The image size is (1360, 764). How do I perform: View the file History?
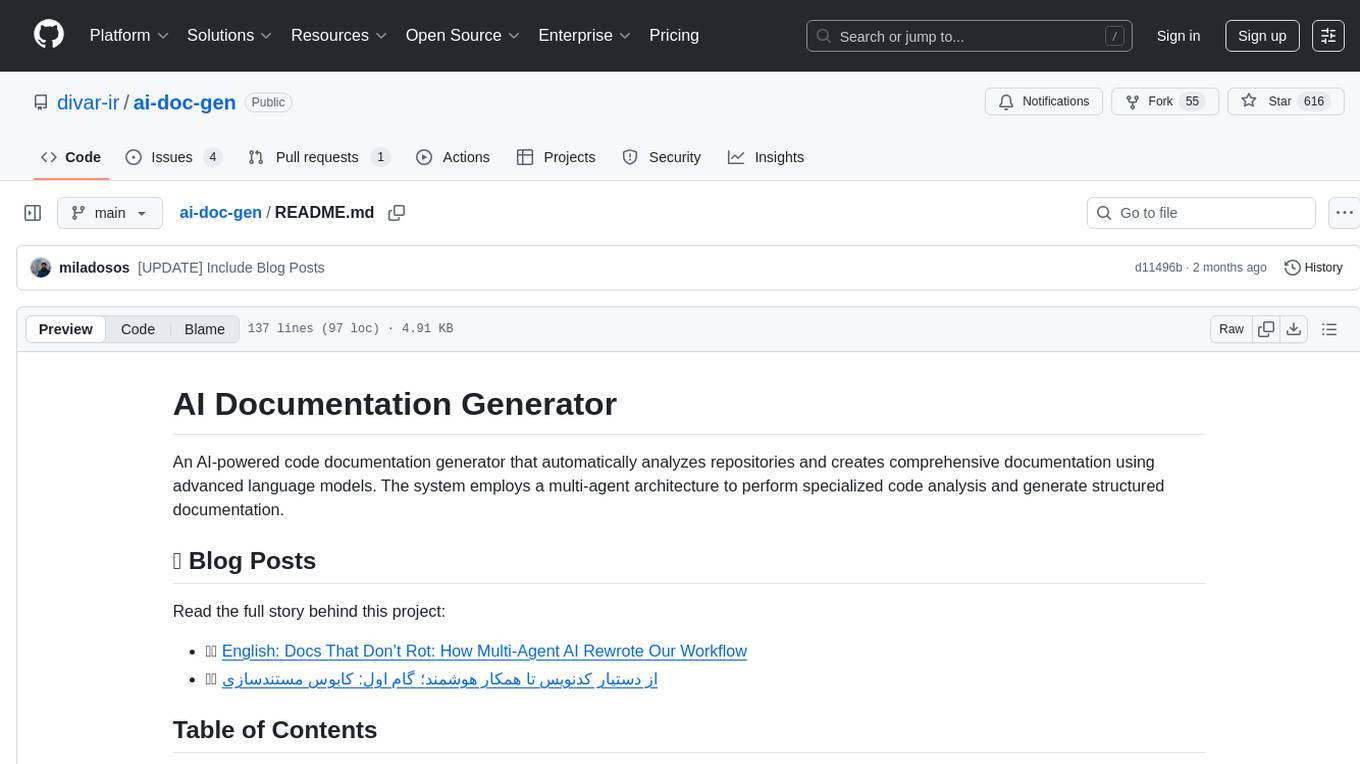pos(1313,268)
